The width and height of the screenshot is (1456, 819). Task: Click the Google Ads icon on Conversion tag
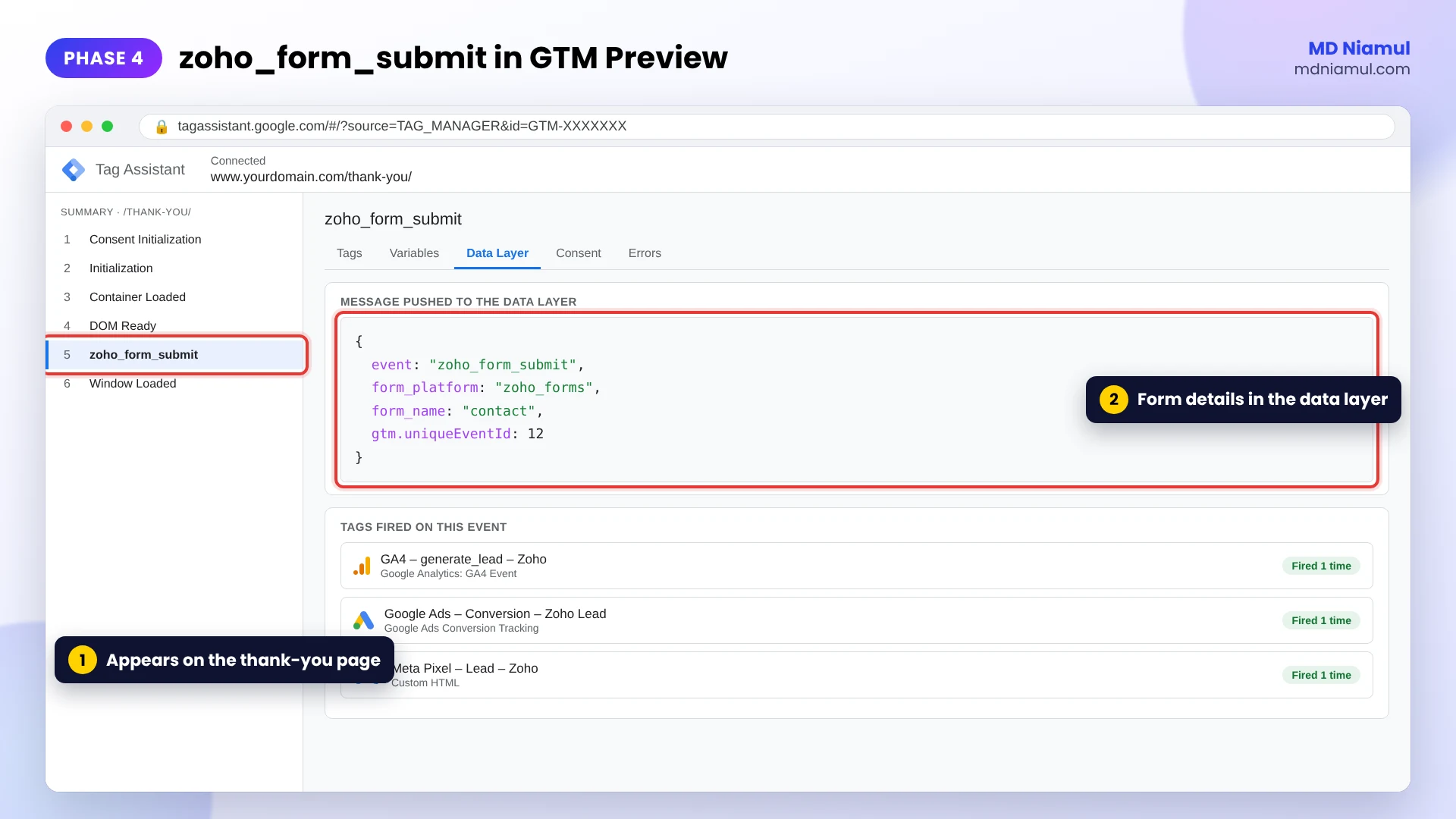(x=364, y=620)
